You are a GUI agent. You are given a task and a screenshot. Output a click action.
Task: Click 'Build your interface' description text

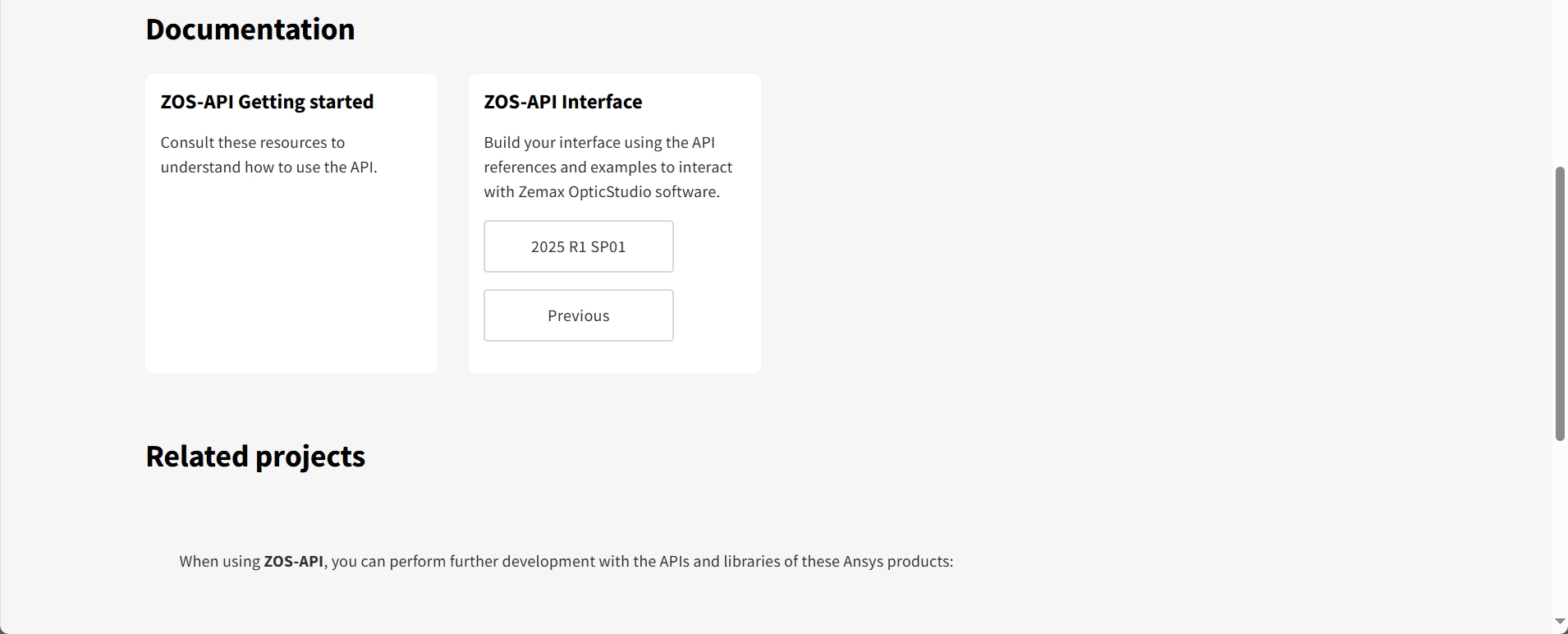(x=598, y=143)
